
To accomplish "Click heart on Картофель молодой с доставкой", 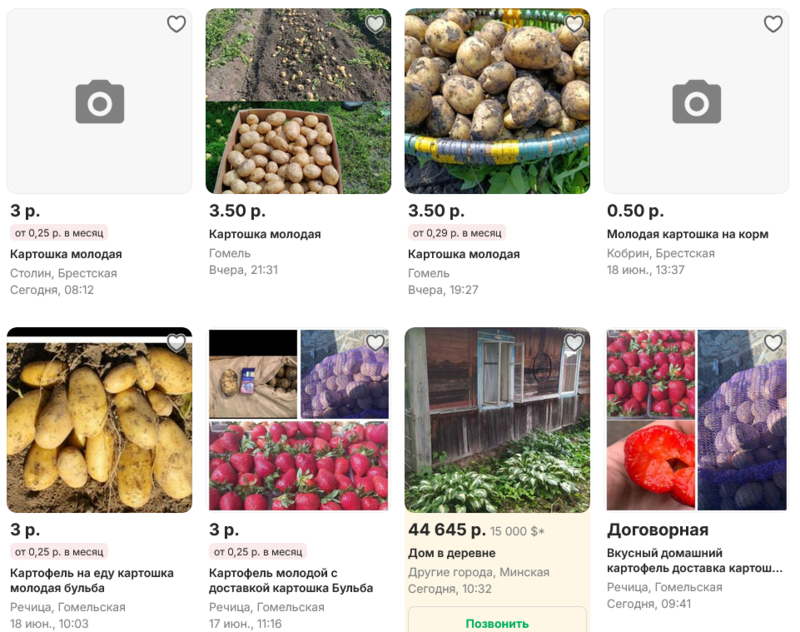I will click(375, 343).
